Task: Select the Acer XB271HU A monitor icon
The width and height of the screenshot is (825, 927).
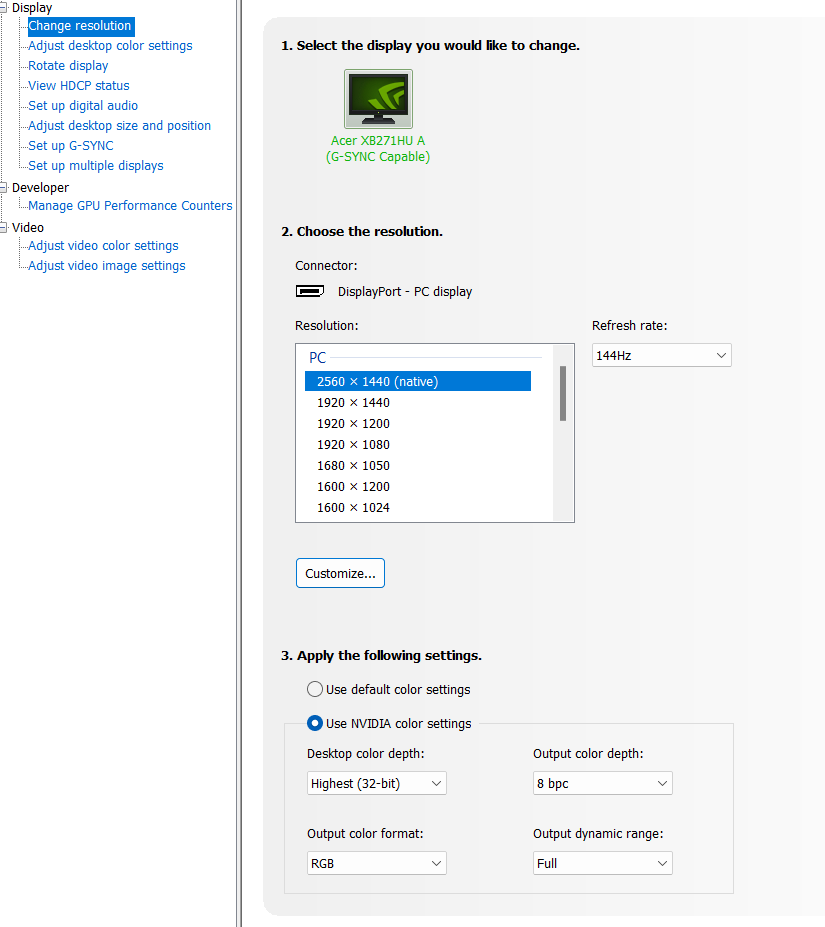Action: click(378, 99)
